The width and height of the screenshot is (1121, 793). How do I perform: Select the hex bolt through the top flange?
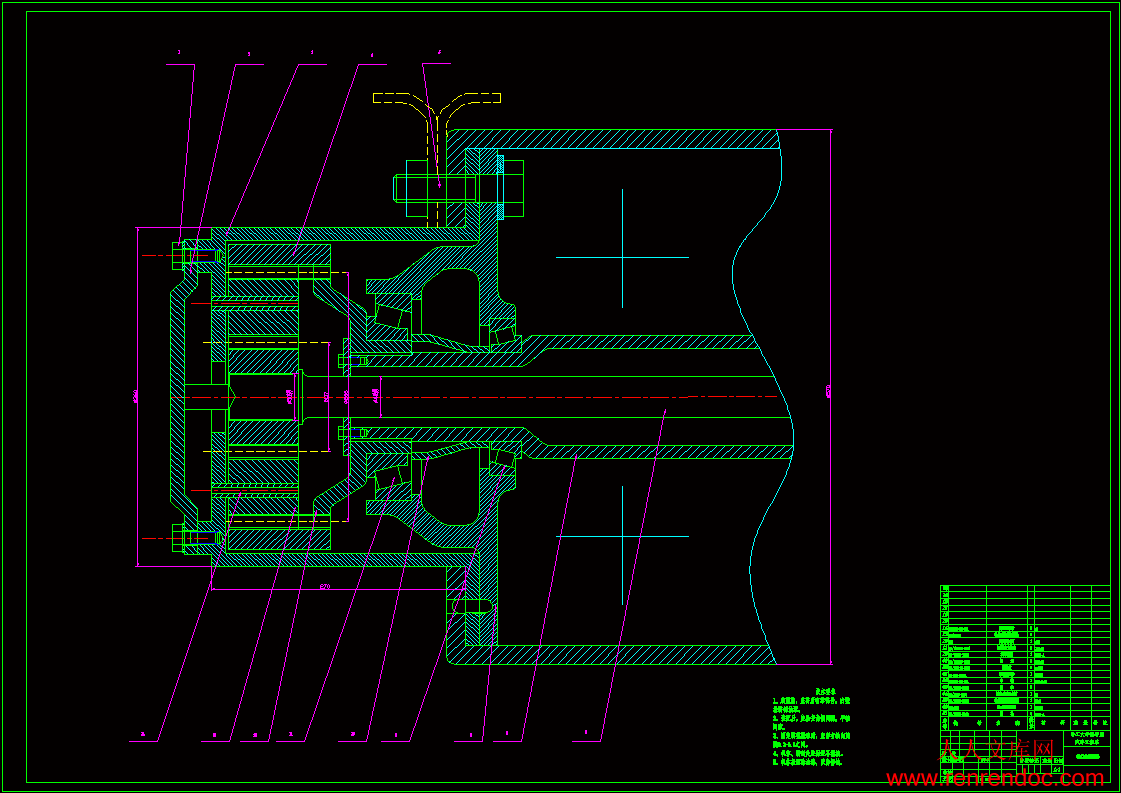[x=458, y=188]
